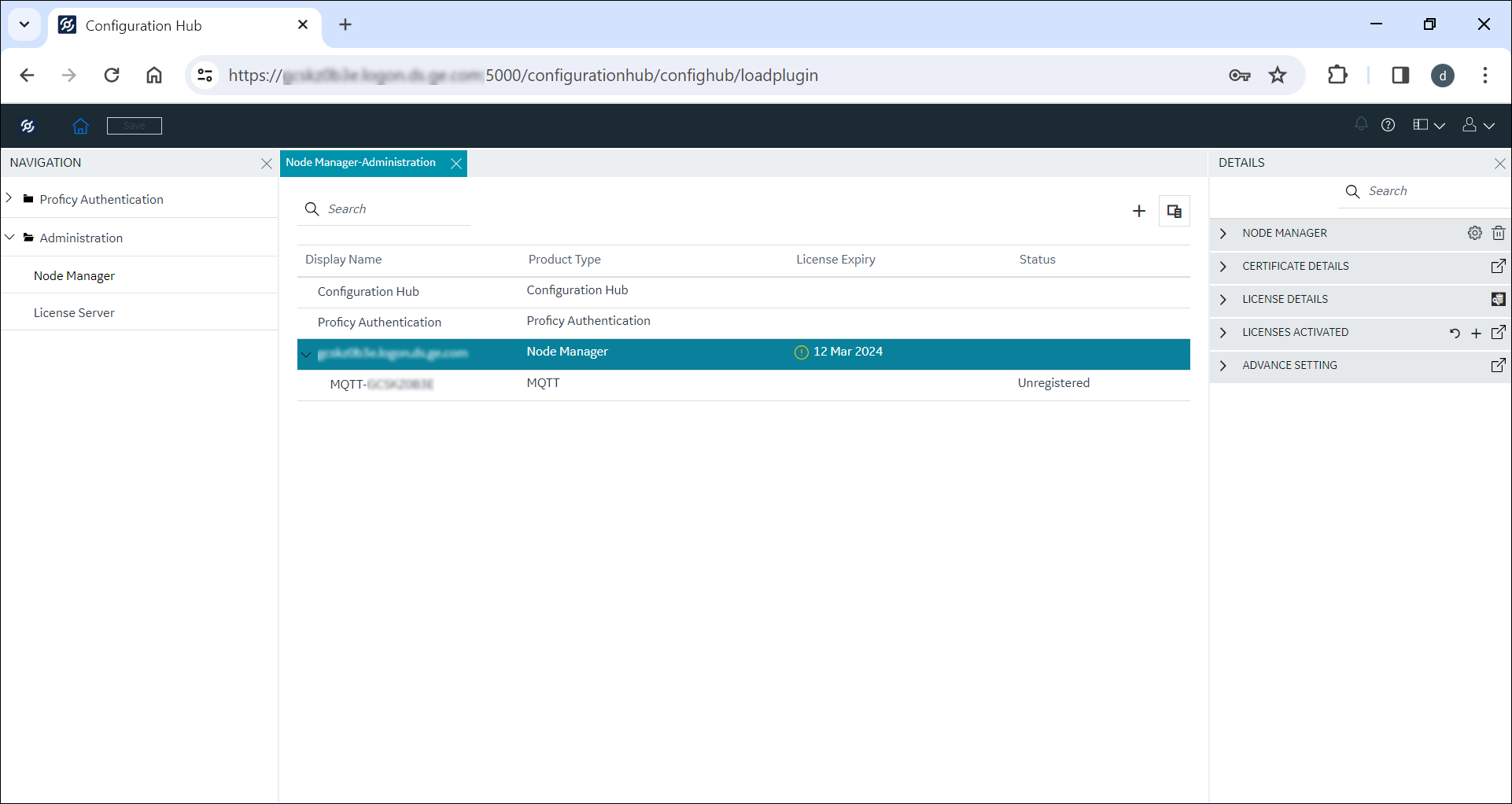The image size is (1512, 804).
Task: Select the Proficy Authentication table row
Action: [x=743, y=322]
